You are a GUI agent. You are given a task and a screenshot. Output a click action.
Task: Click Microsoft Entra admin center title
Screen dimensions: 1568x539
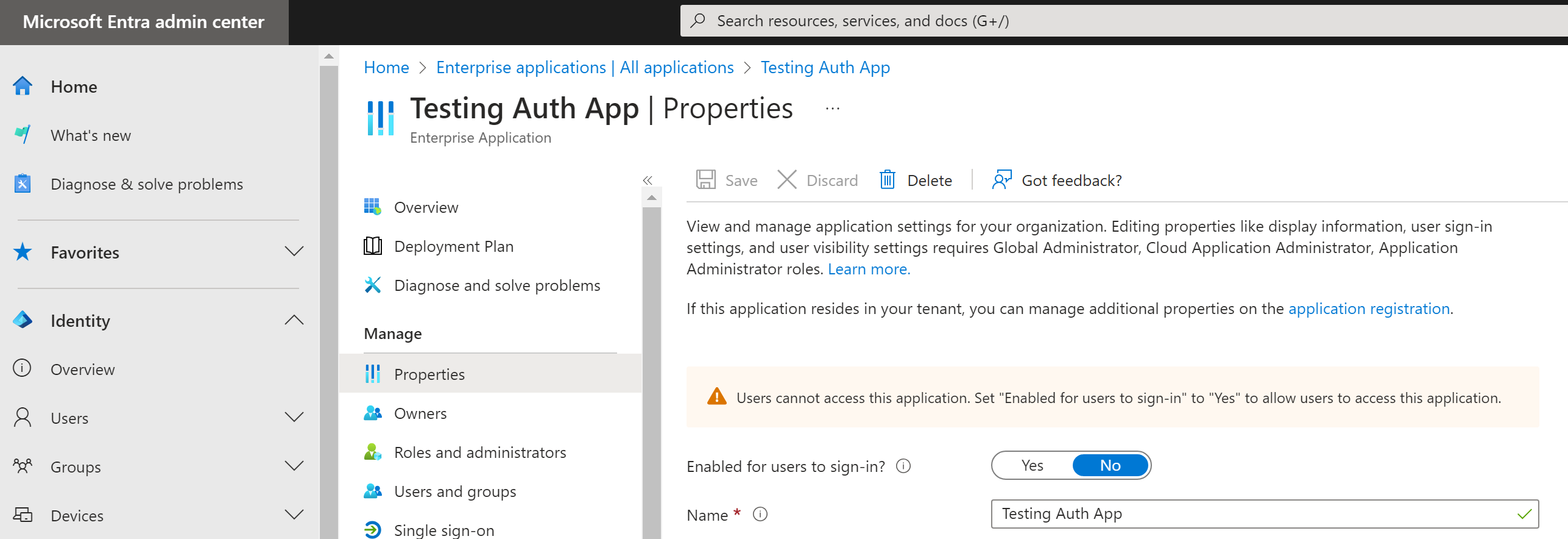click(x=144, y=22)
